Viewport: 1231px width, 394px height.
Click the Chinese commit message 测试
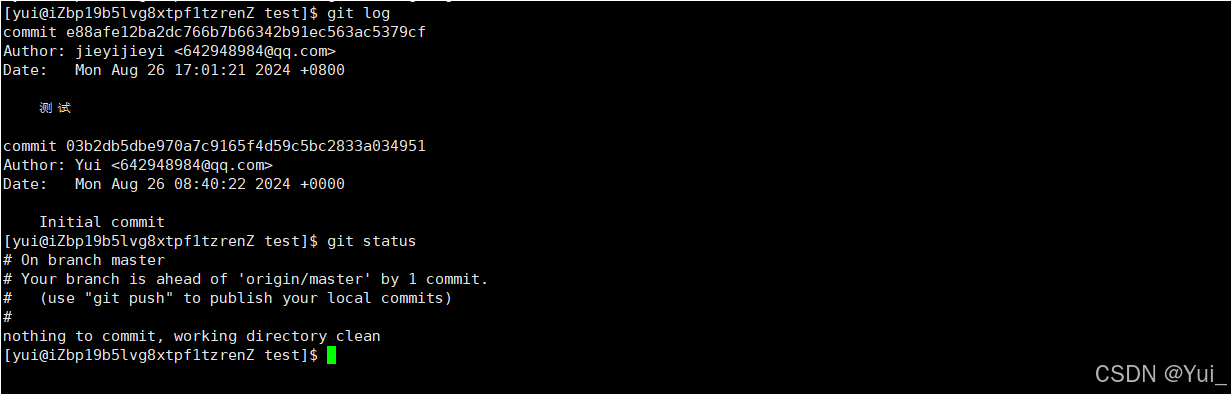(55, 108)
